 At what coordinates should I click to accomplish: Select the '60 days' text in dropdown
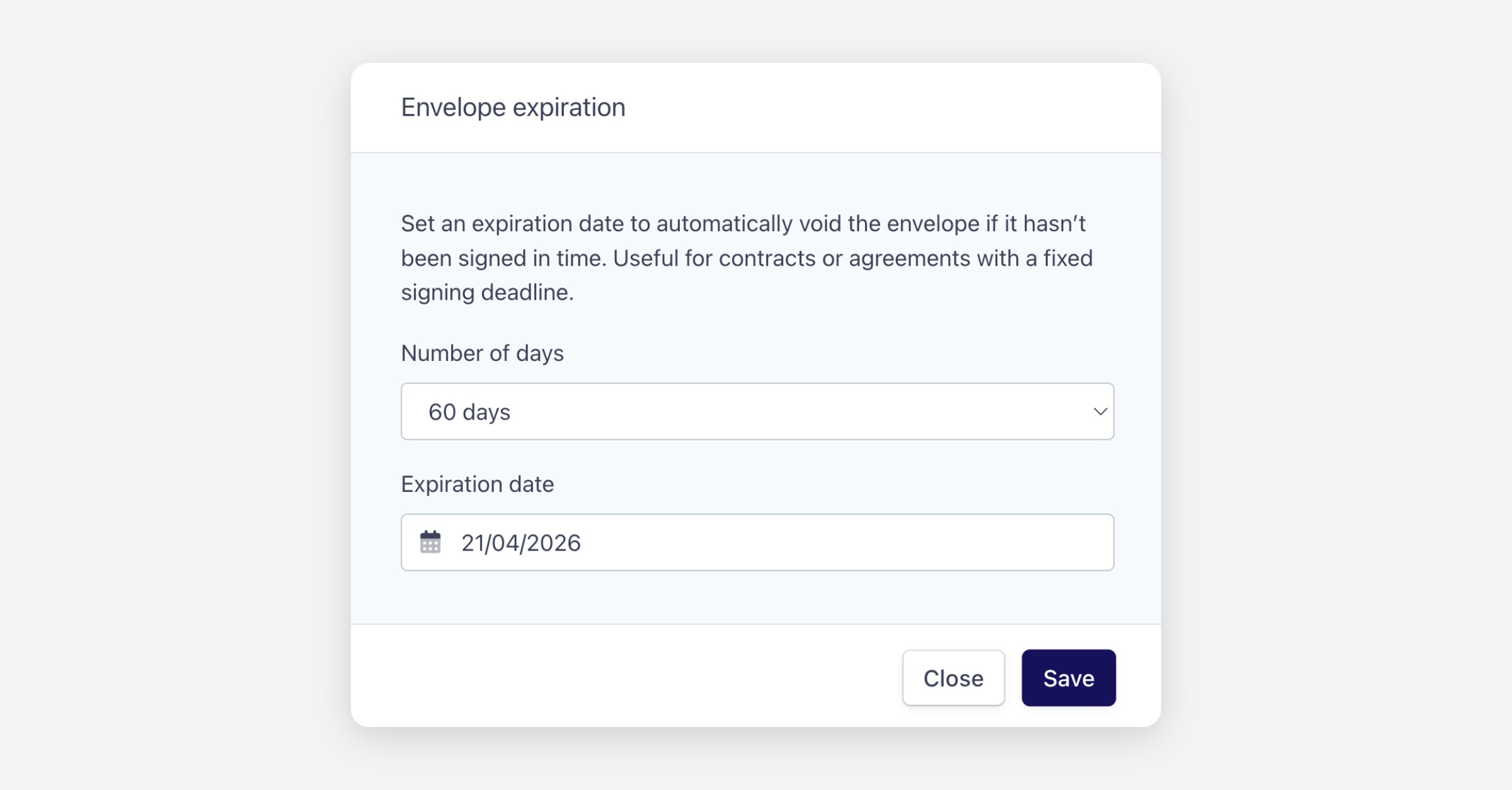coord(469,412)
